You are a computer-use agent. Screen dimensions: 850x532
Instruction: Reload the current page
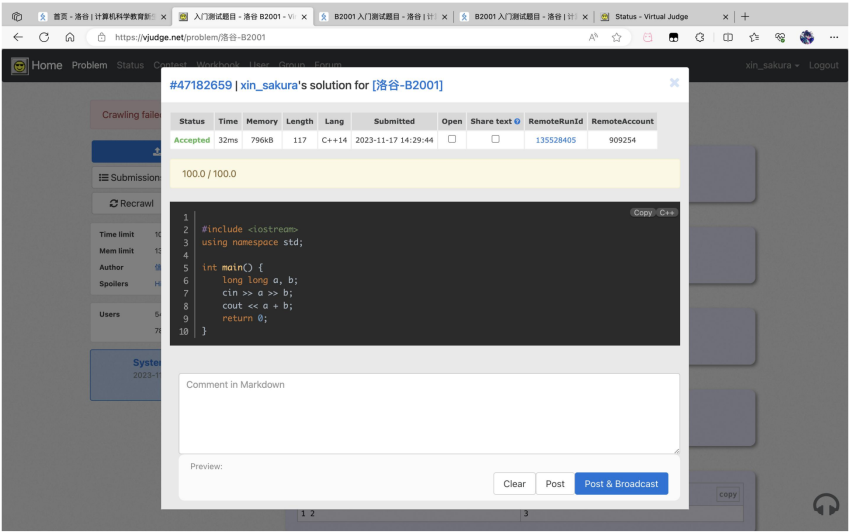[x=44, y=37]
